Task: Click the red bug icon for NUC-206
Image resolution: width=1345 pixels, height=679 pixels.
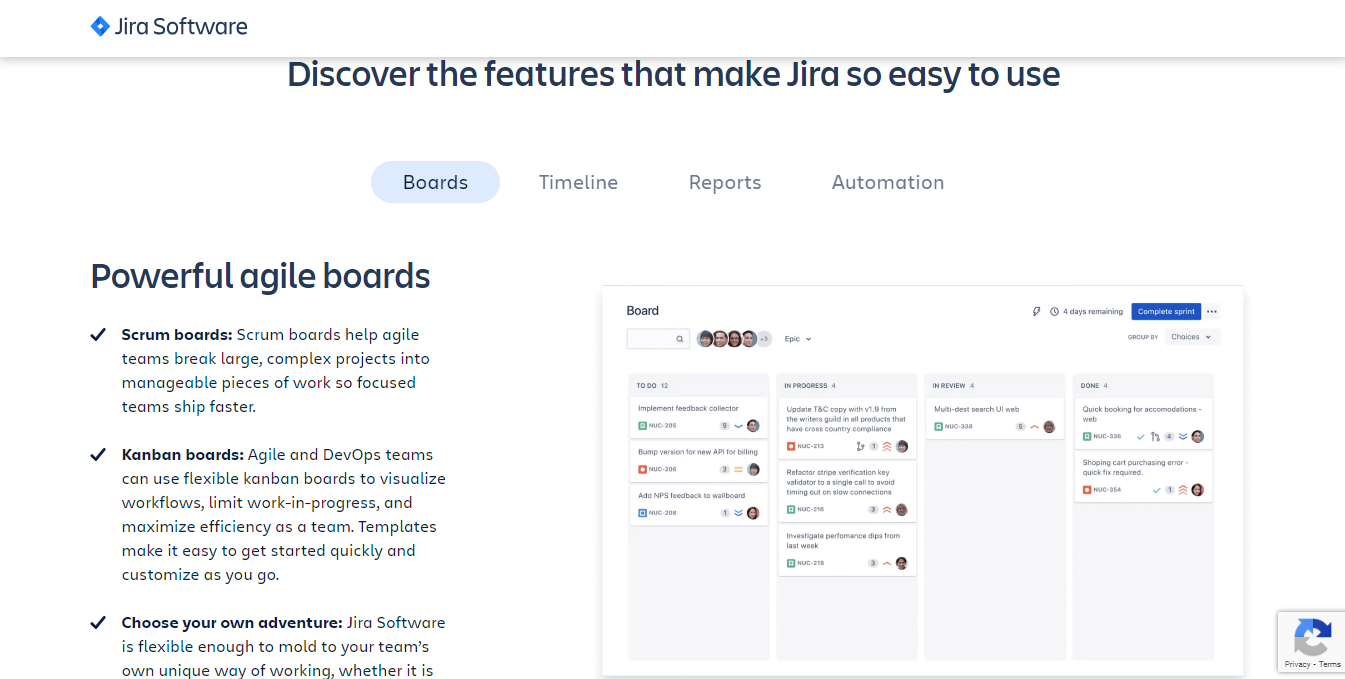Action: coord(642,469)
